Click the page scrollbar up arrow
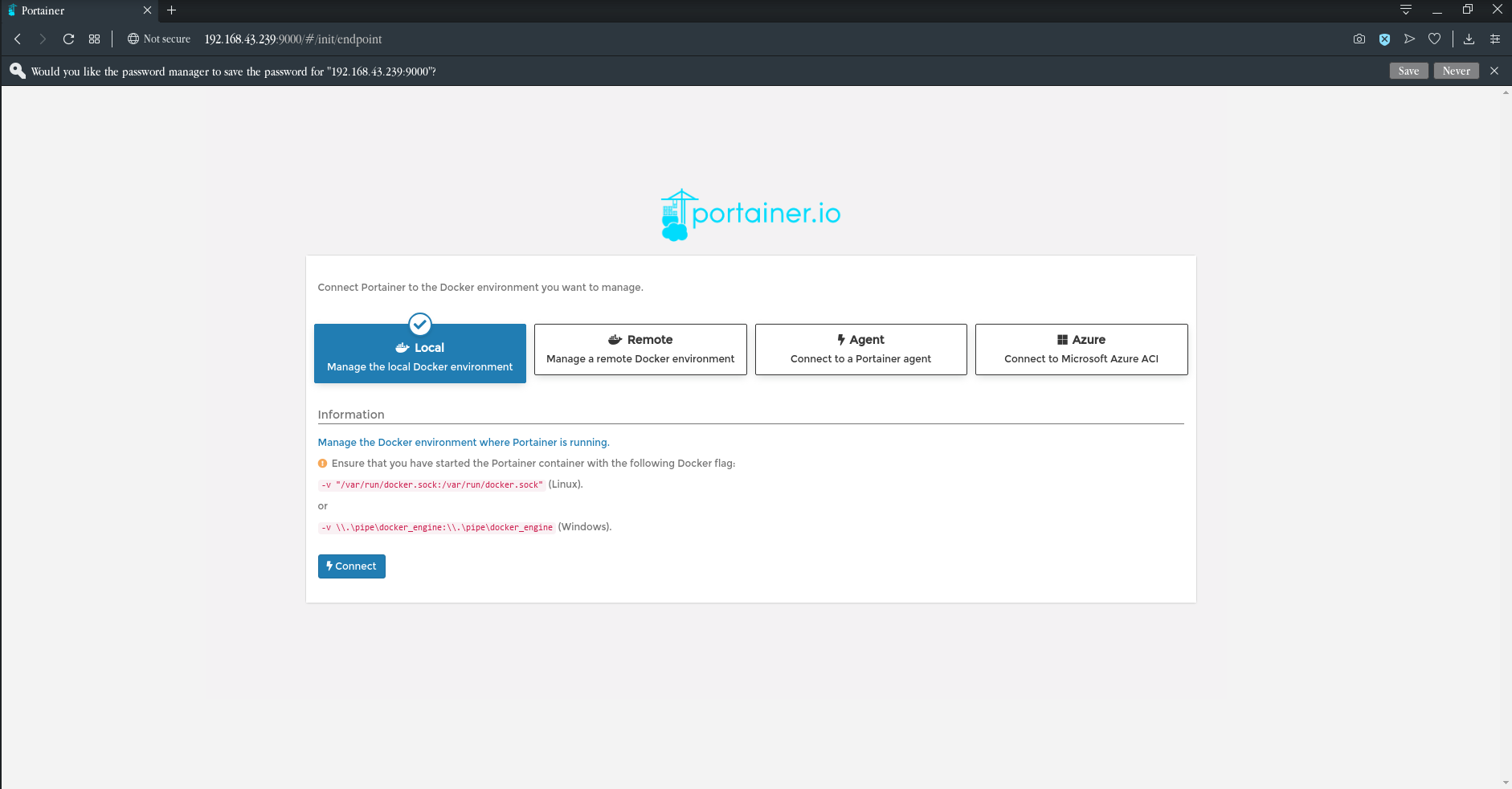This screenshot has height=789, width=1512. click(x=1506, y=92)
